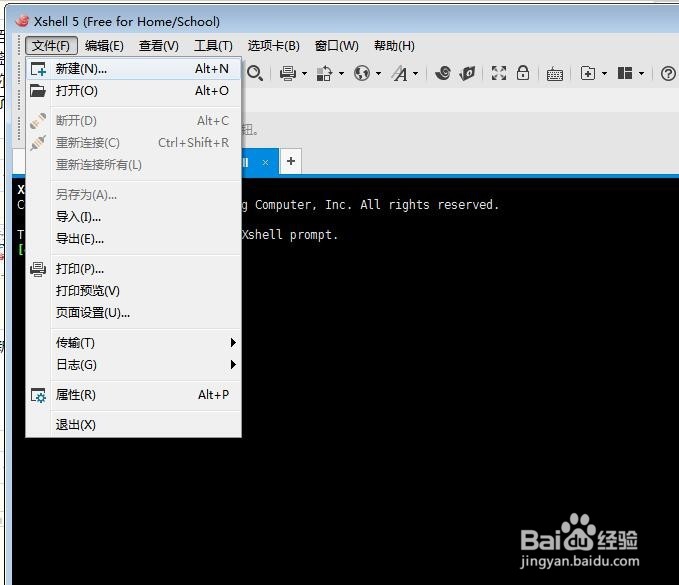The width and height of the screenshot is (679, 585).
Task: Click the Print toolbar icon
Action: pos(288,73)
